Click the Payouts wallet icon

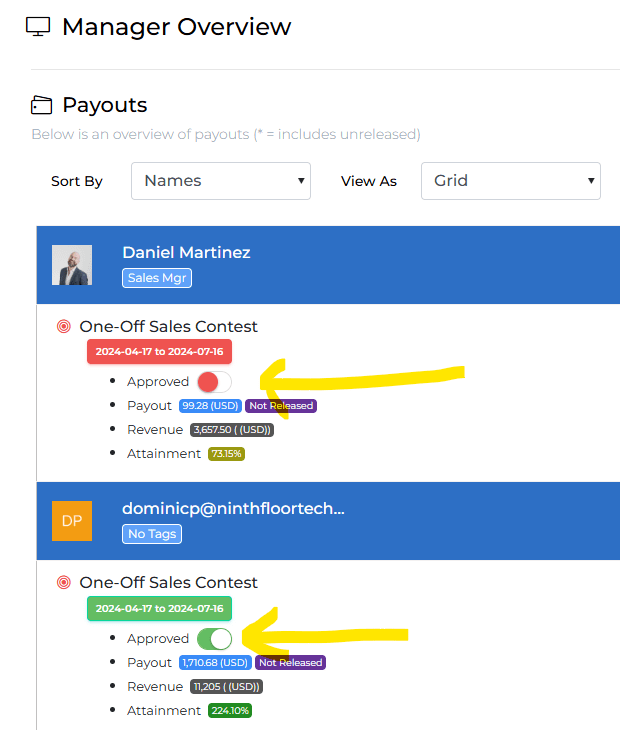point(41,105)
